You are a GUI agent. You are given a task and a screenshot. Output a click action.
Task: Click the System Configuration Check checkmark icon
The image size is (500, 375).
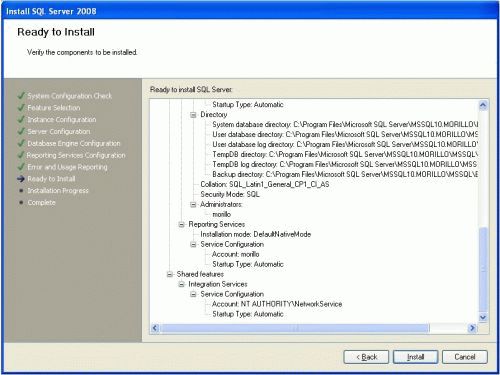(21, 96)
